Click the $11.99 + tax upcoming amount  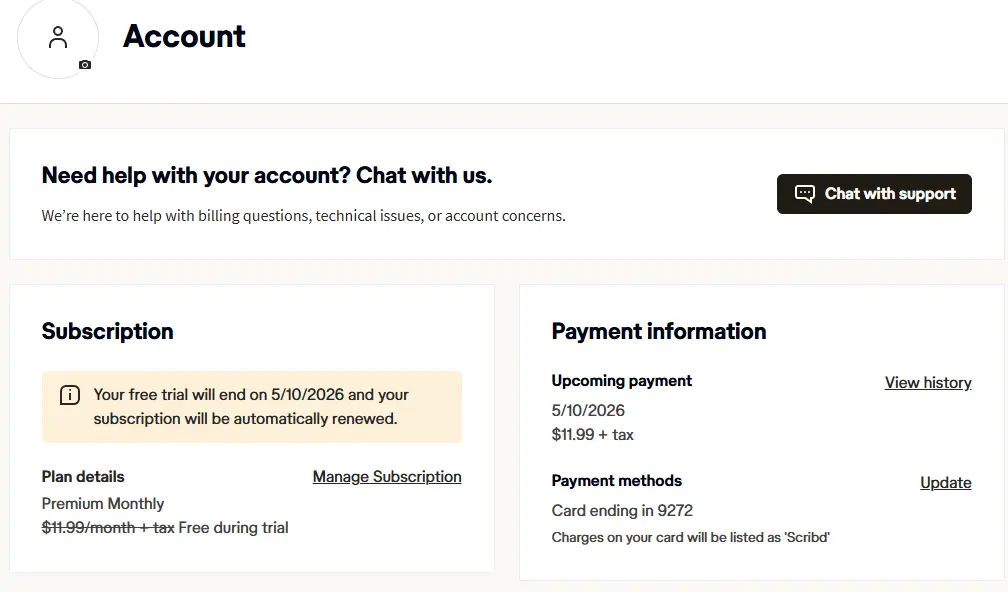[x=593, y=435]
